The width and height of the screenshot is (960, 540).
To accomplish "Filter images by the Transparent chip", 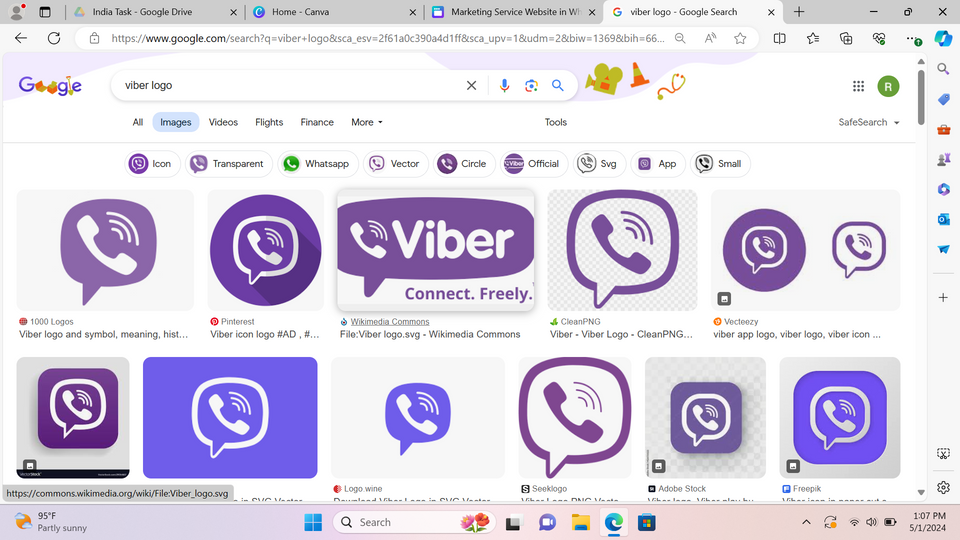I will pyautogui.click(x=228, y=163).
